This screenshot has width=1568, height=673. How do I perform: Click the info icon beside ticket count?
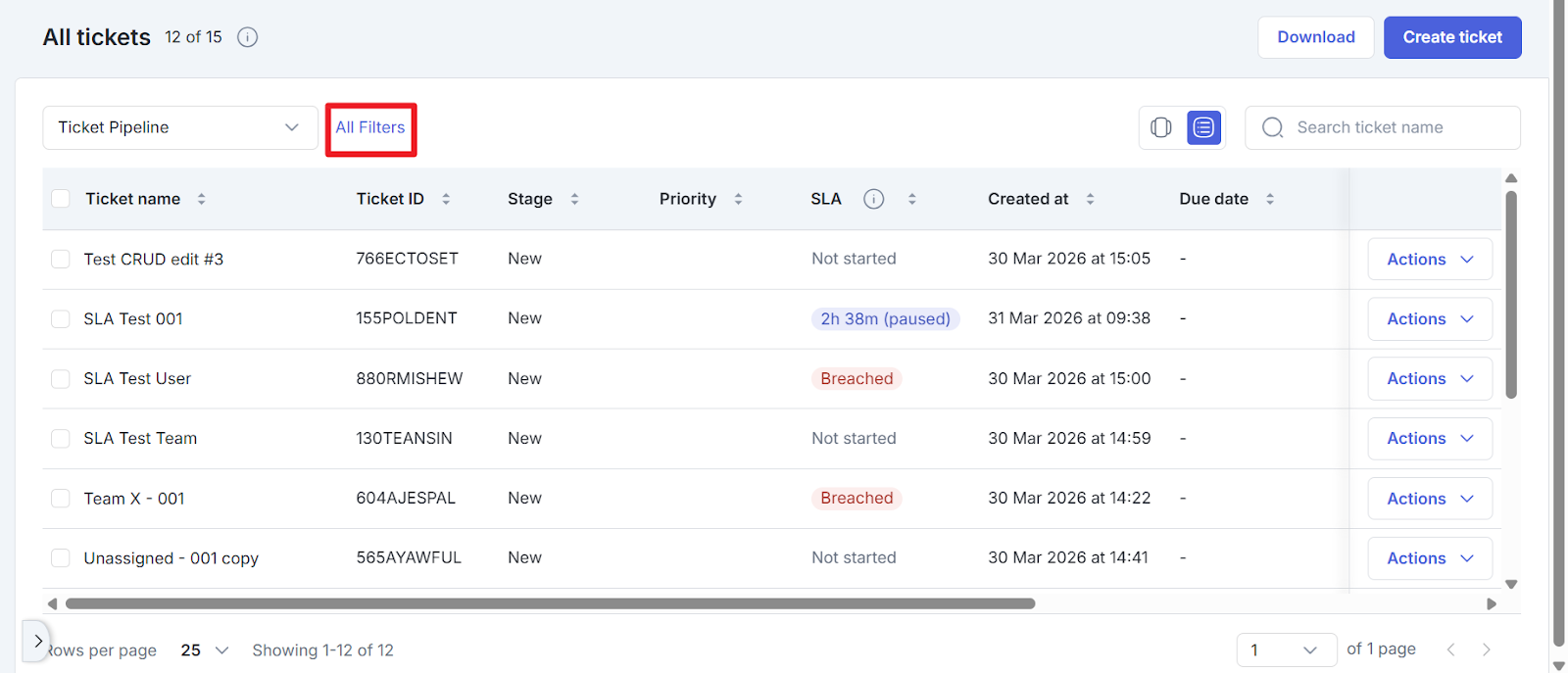[x=248, y=37]
